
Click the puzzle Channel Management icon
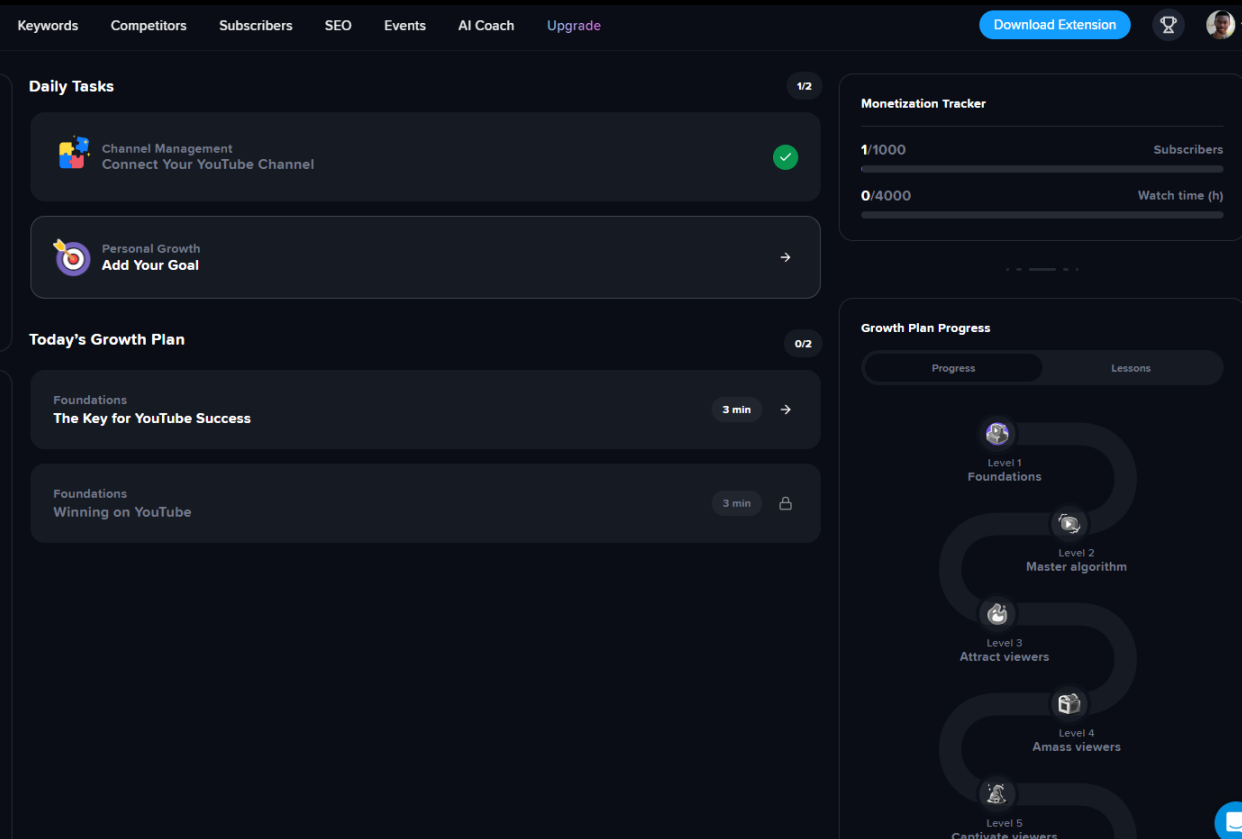[73, 153]
